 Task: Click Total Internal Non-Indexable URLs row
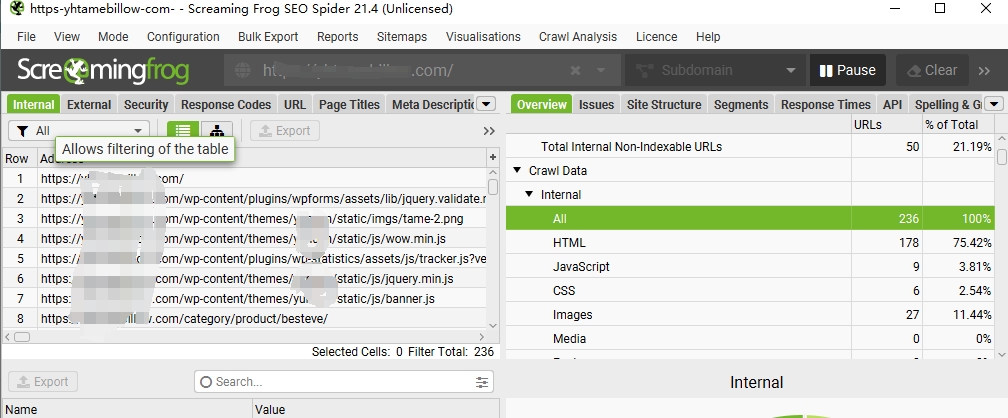coord(750,147)
